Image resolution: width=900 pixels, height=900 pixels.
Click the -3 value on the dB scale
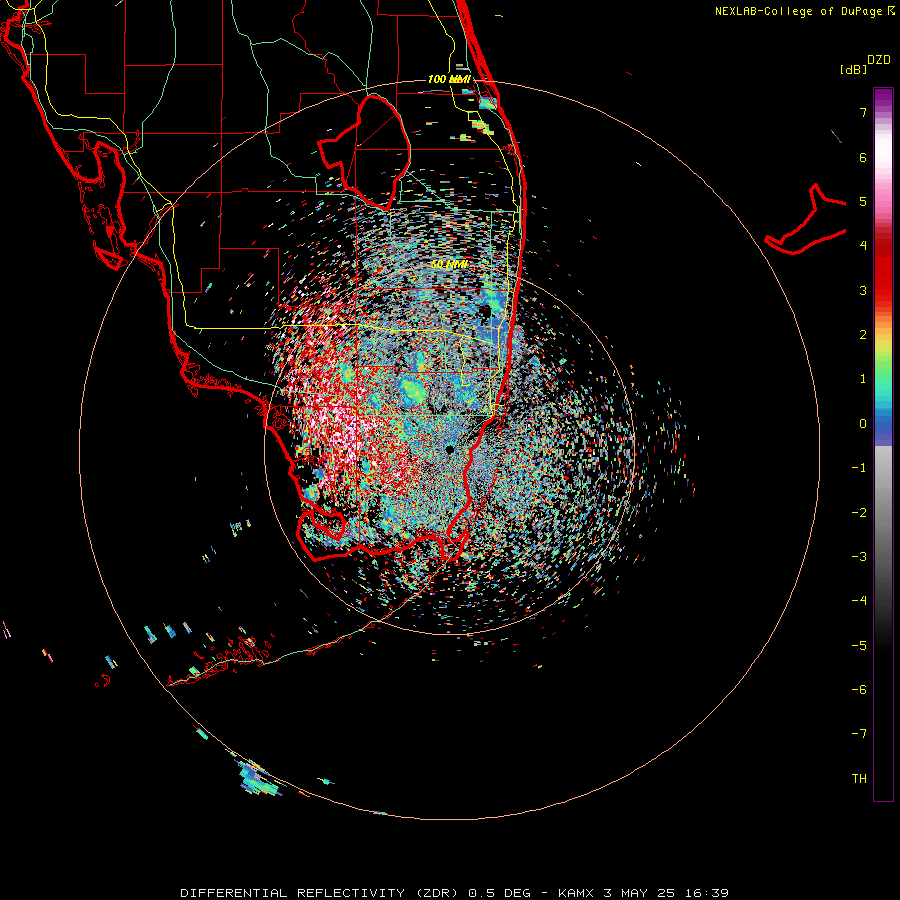859,557
